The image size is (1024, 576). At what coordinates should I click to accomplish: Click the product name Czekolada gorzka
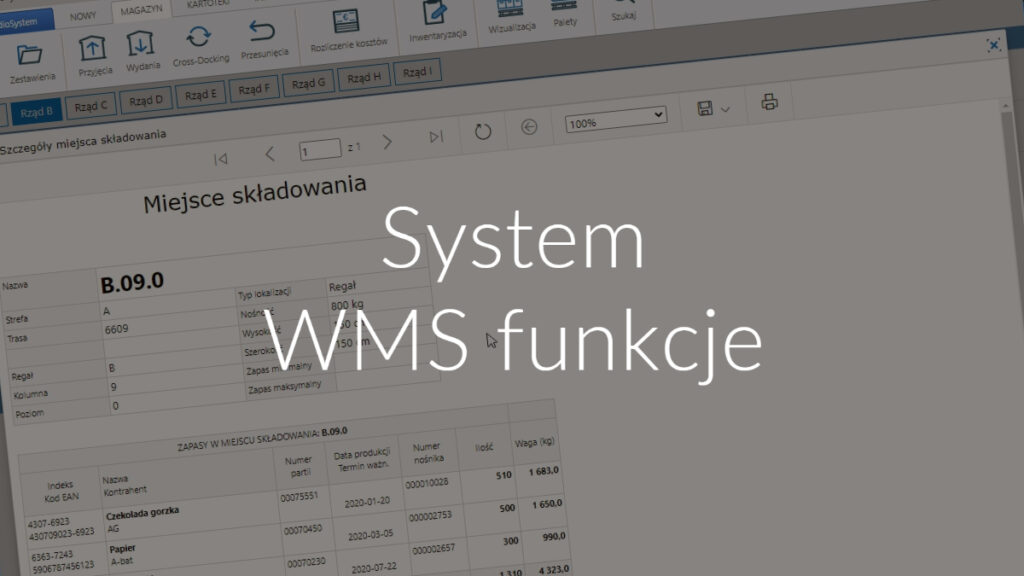click(142, 513)
